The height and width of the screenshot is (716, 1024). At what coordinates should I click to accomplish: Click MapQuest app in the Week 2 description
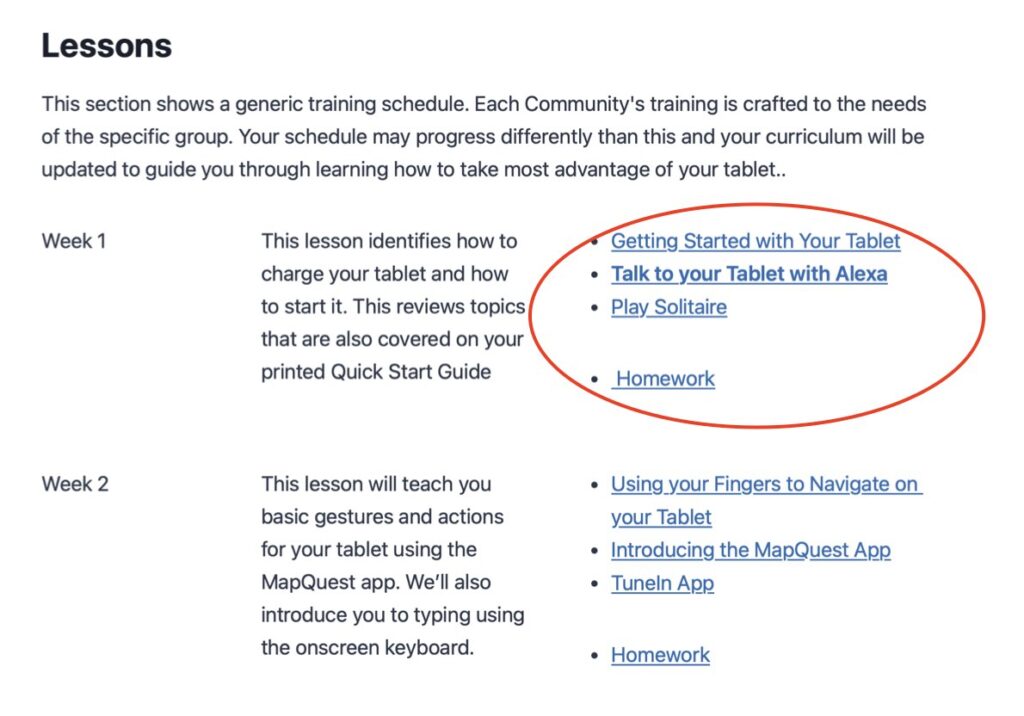tap(325, 582)
